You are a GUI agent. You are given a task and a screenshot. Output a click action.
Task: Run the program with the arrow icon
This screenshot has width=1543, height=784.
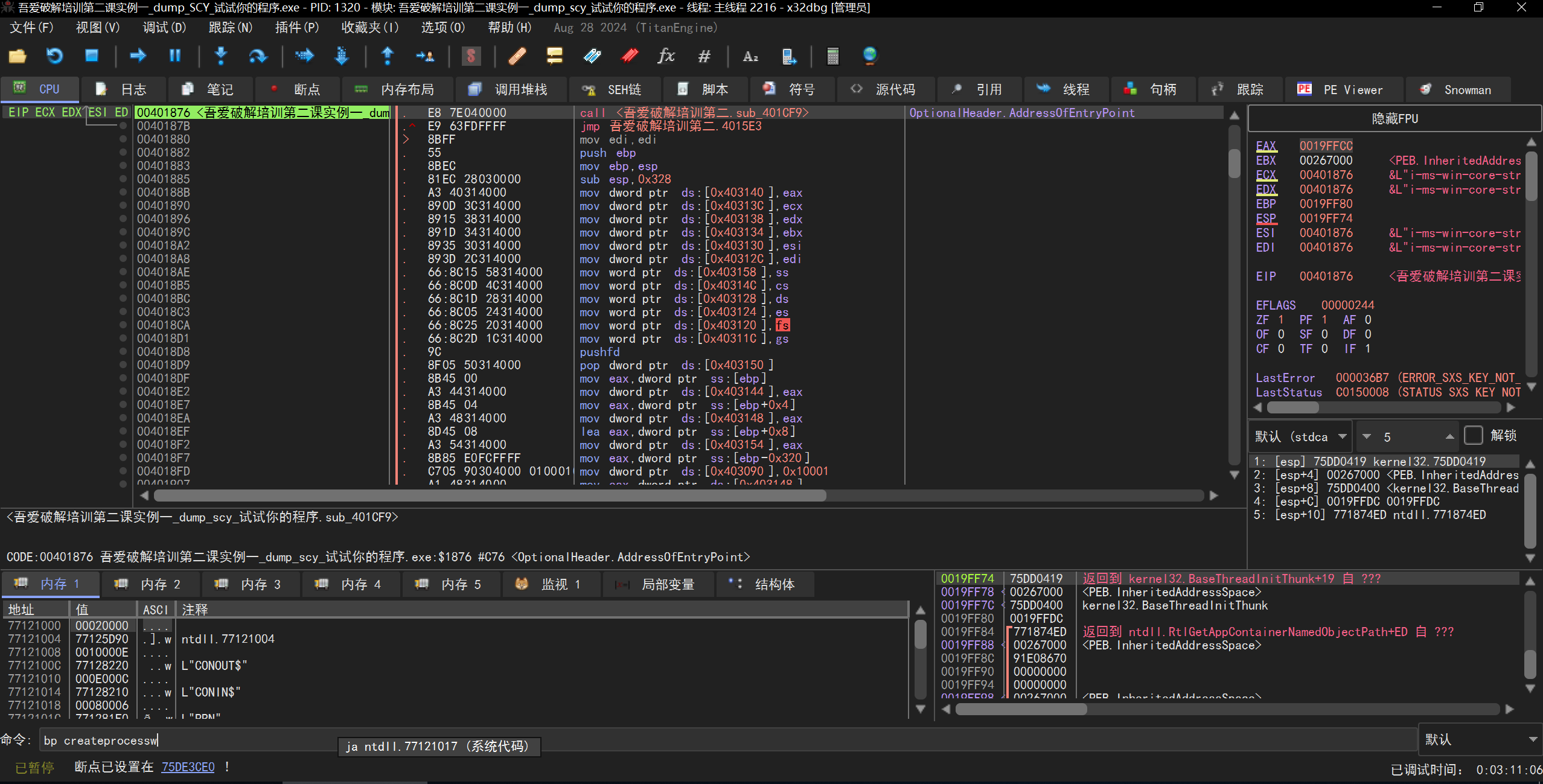[x=138, y=56]
